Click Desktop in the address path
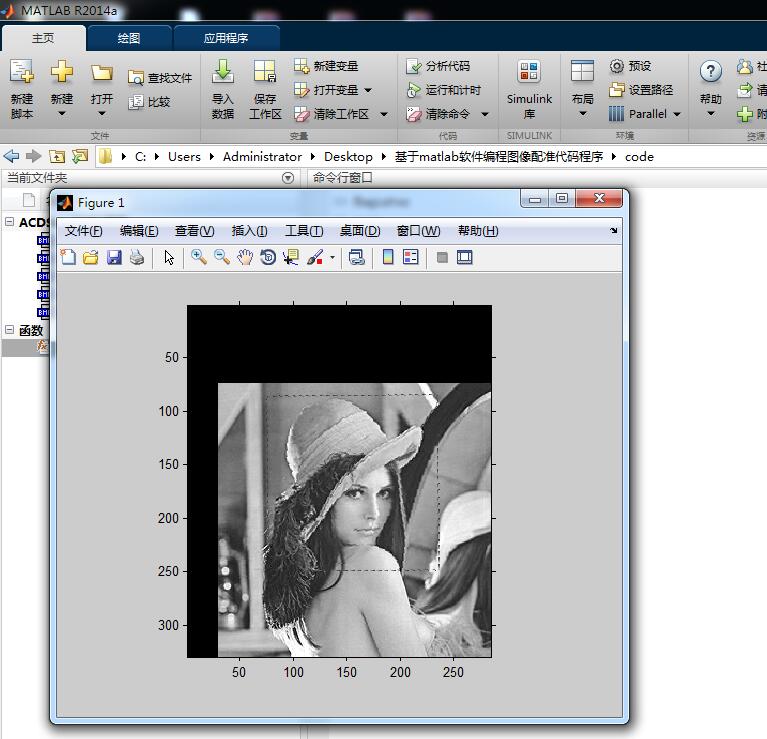Screen dimensions: 767x739 click(348, 157)
